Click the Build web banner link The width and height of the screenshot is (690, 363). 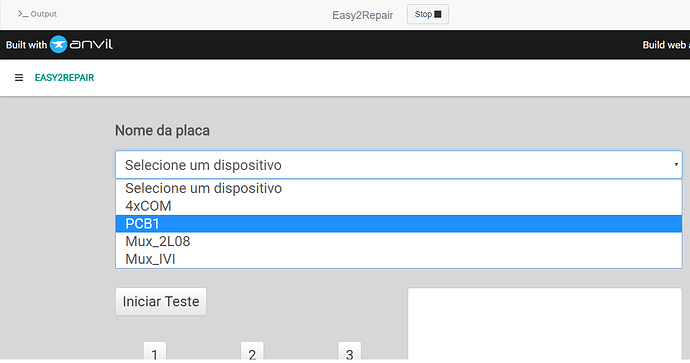(666, 45)
